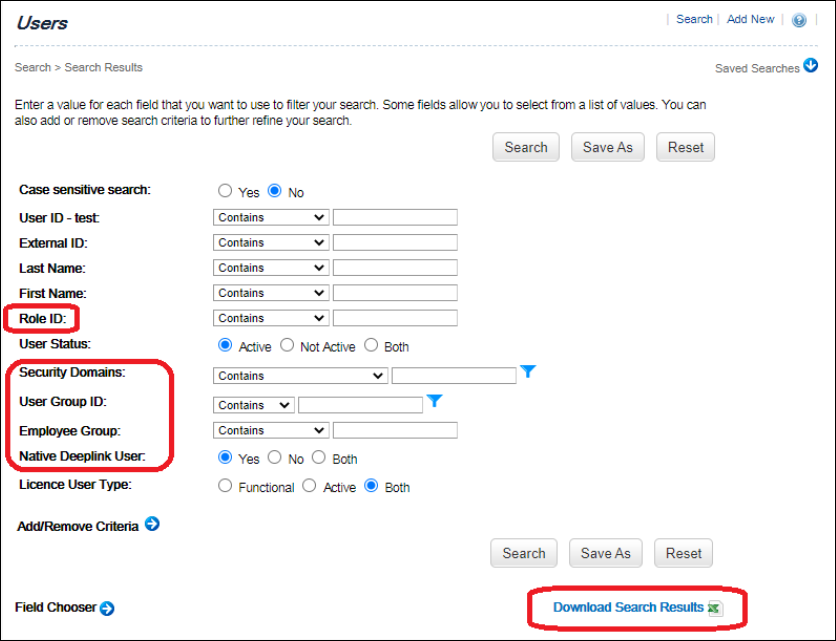Focus the Employee Group text field

tap(395, 430)
